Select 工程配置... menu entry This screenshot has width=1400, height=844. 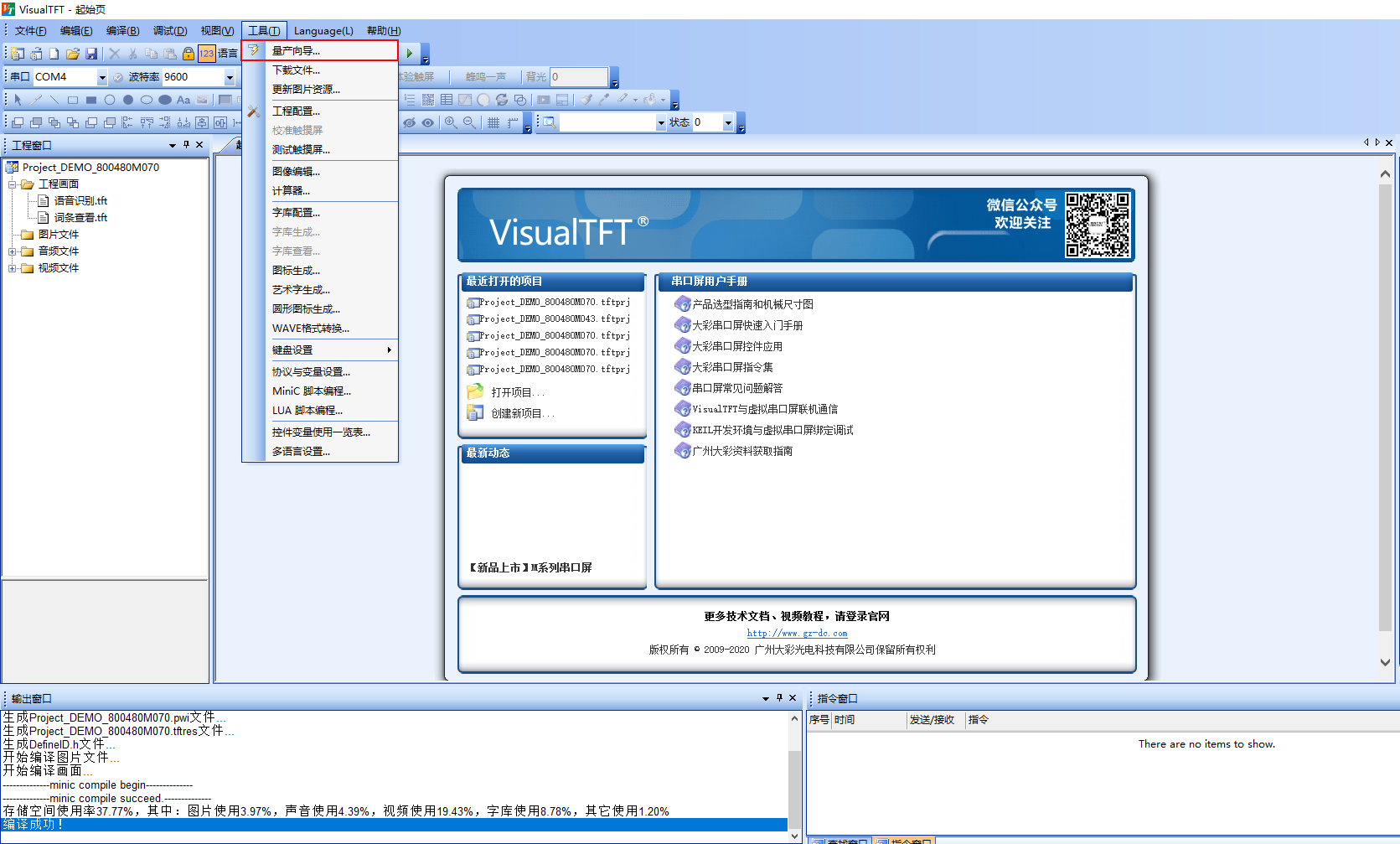[320, 111]
